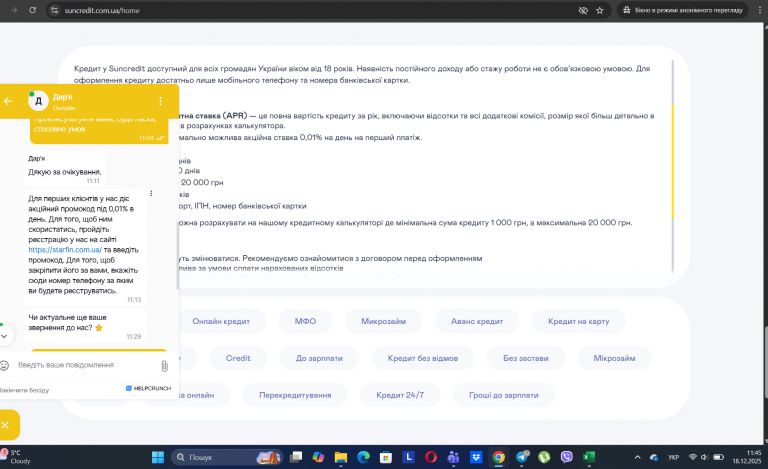Focus the chat message input field
The width and height of the screenshot is (768, 469).
pos(86,365)
